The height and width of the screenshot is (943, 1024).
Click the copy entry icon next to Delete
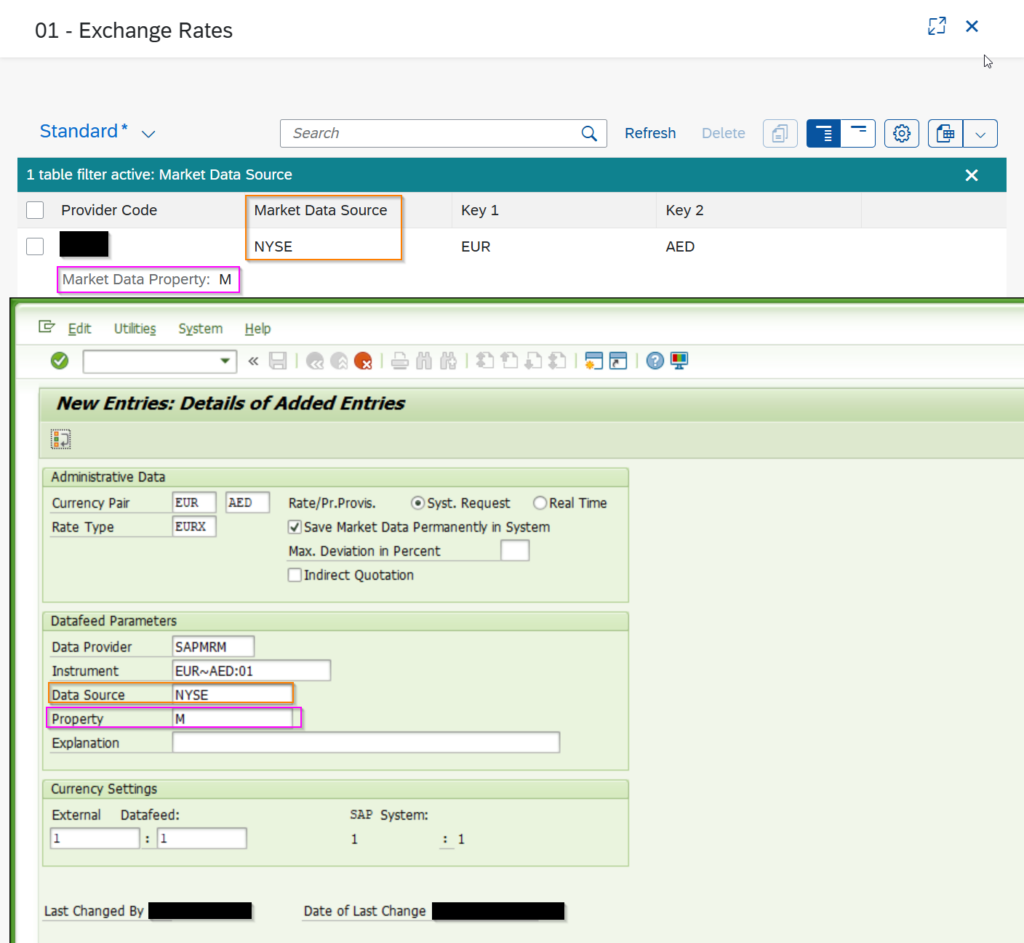click(x=780, y=133)
